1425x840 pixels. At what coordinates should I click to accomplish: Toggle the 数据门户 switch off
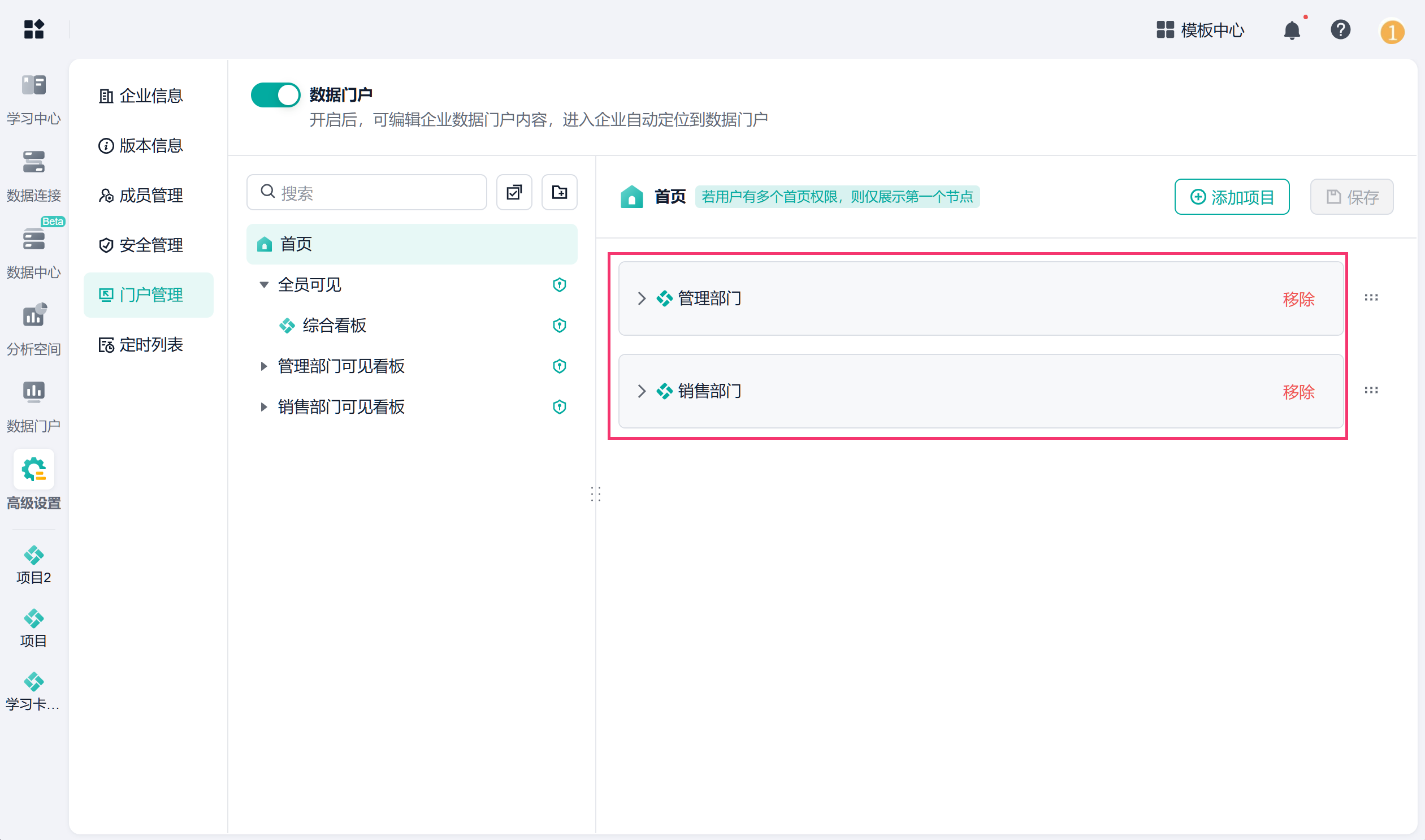coord(276,95)
